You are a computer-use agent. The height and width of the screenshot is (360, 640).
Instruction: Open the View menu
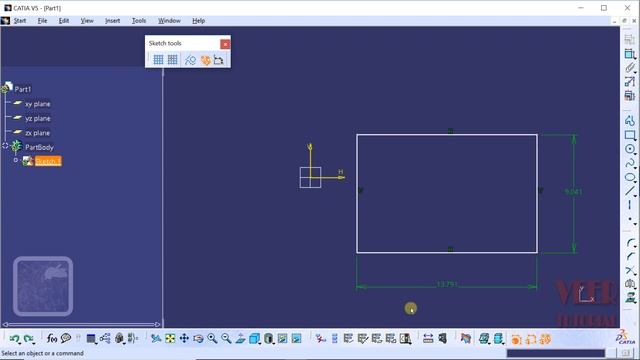click(87, 21)
